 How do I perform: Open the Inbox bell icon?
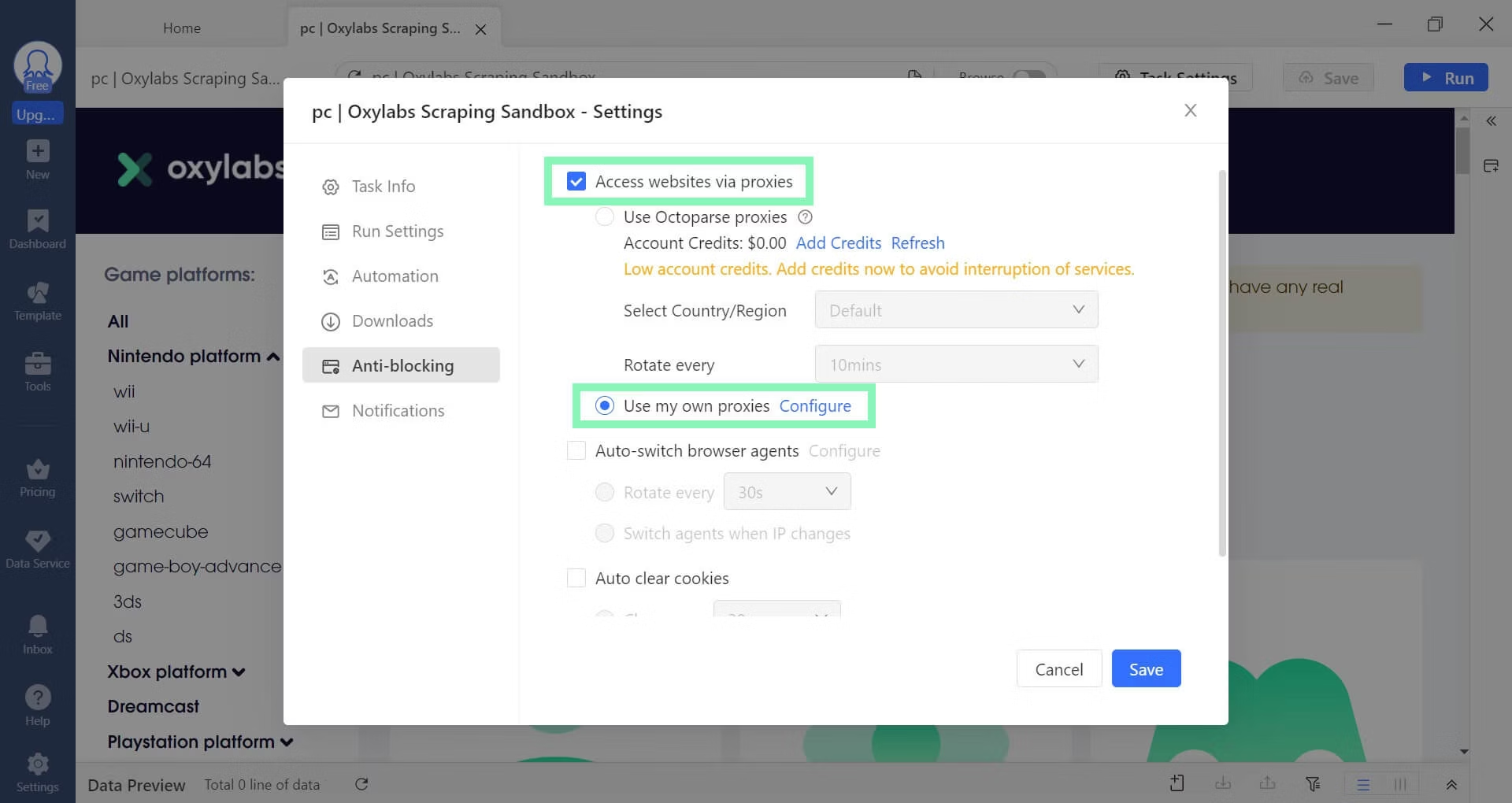coord(37,627)
